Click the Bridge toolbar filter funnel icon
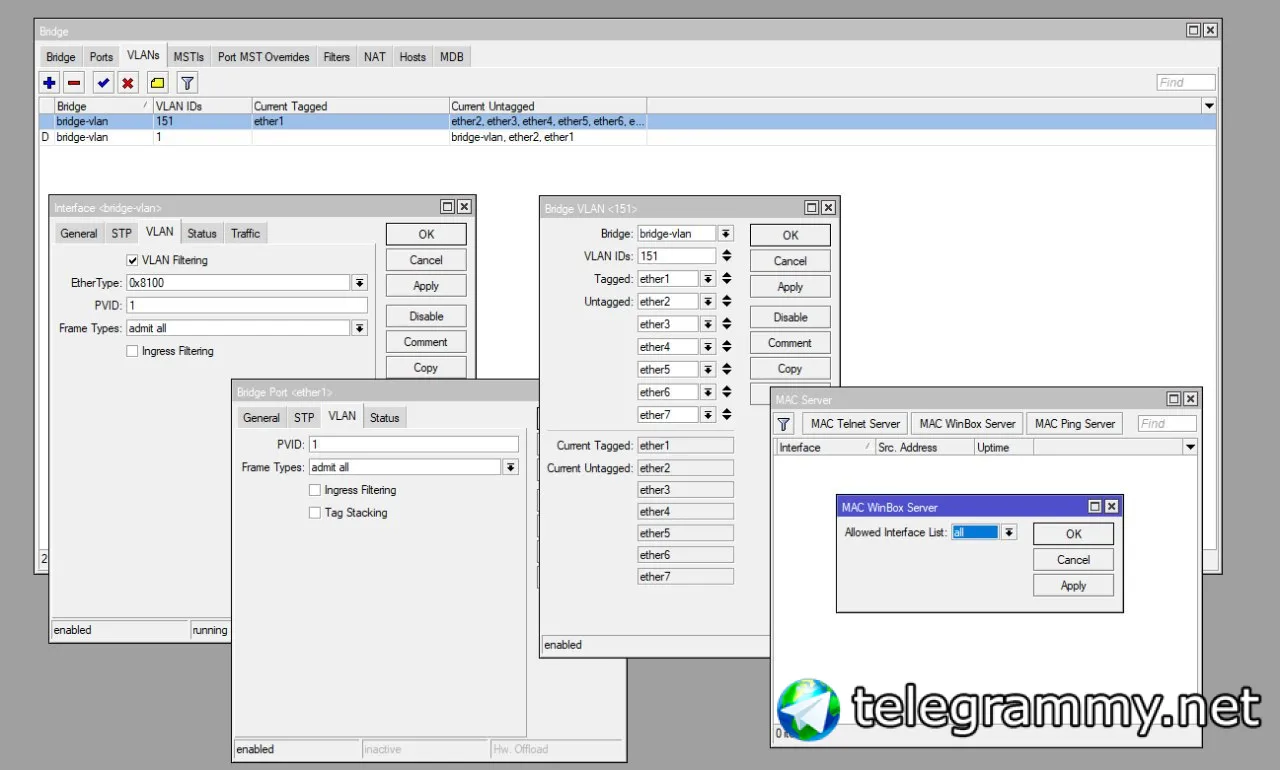The image size is (1280, 770). pos(187,83)
